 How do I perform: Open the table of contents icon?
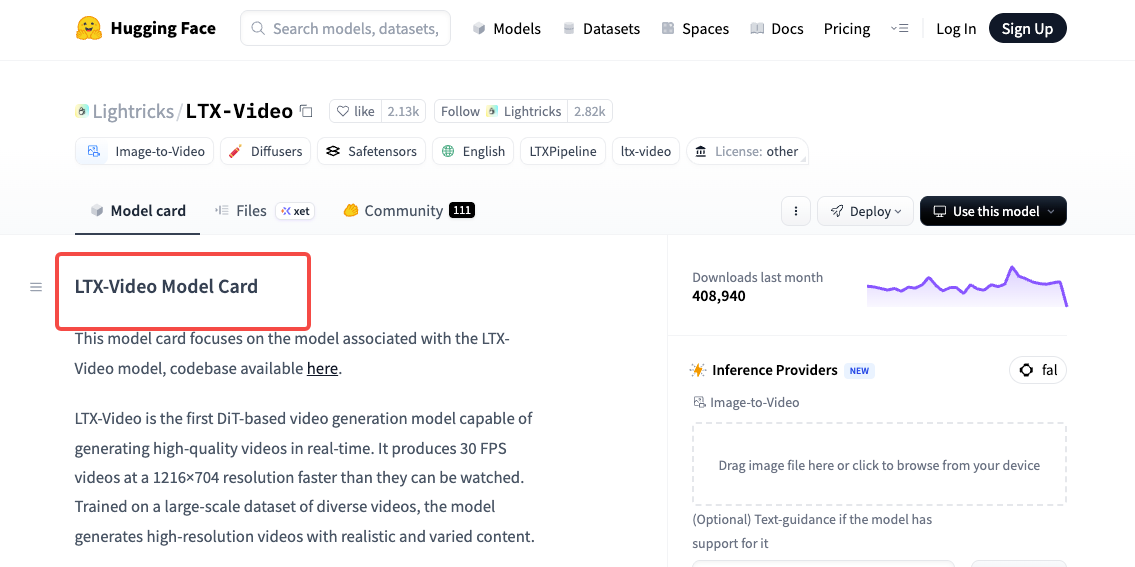click(x=35, y=287)
